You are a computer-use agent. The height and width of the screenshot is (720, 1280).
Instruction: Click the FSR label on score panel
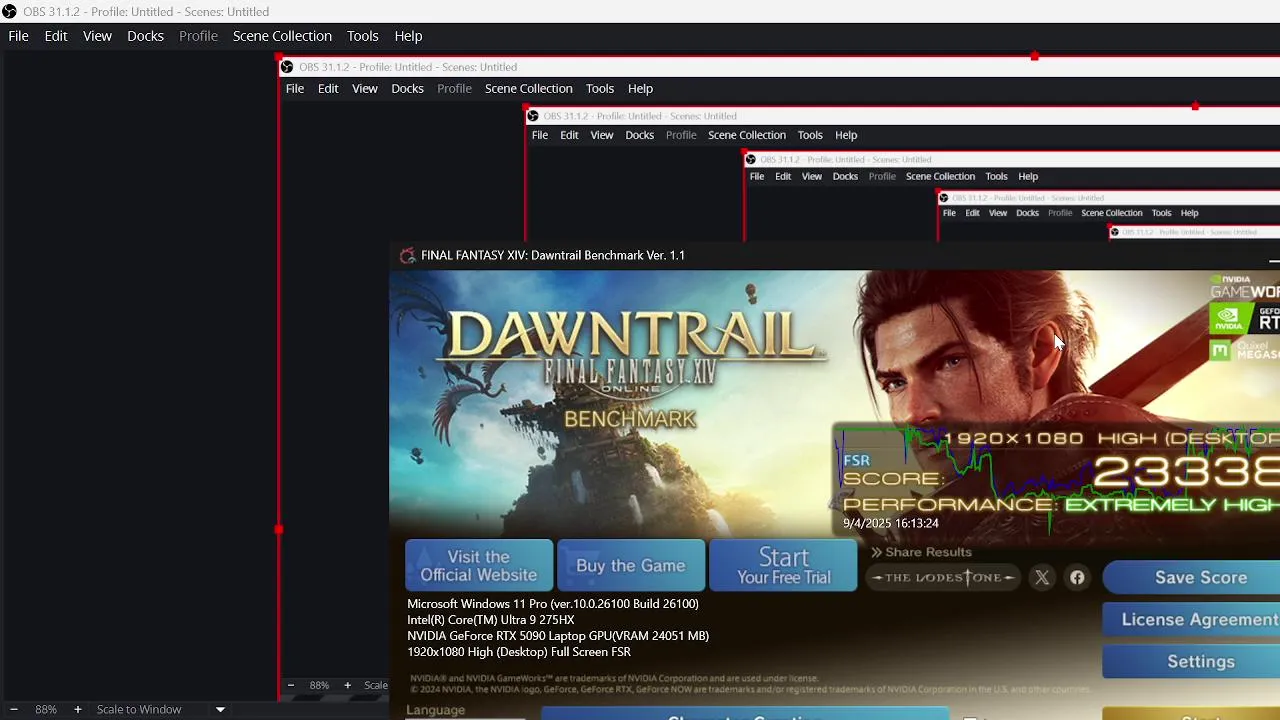pyautogui.click(x=856, y=460)
